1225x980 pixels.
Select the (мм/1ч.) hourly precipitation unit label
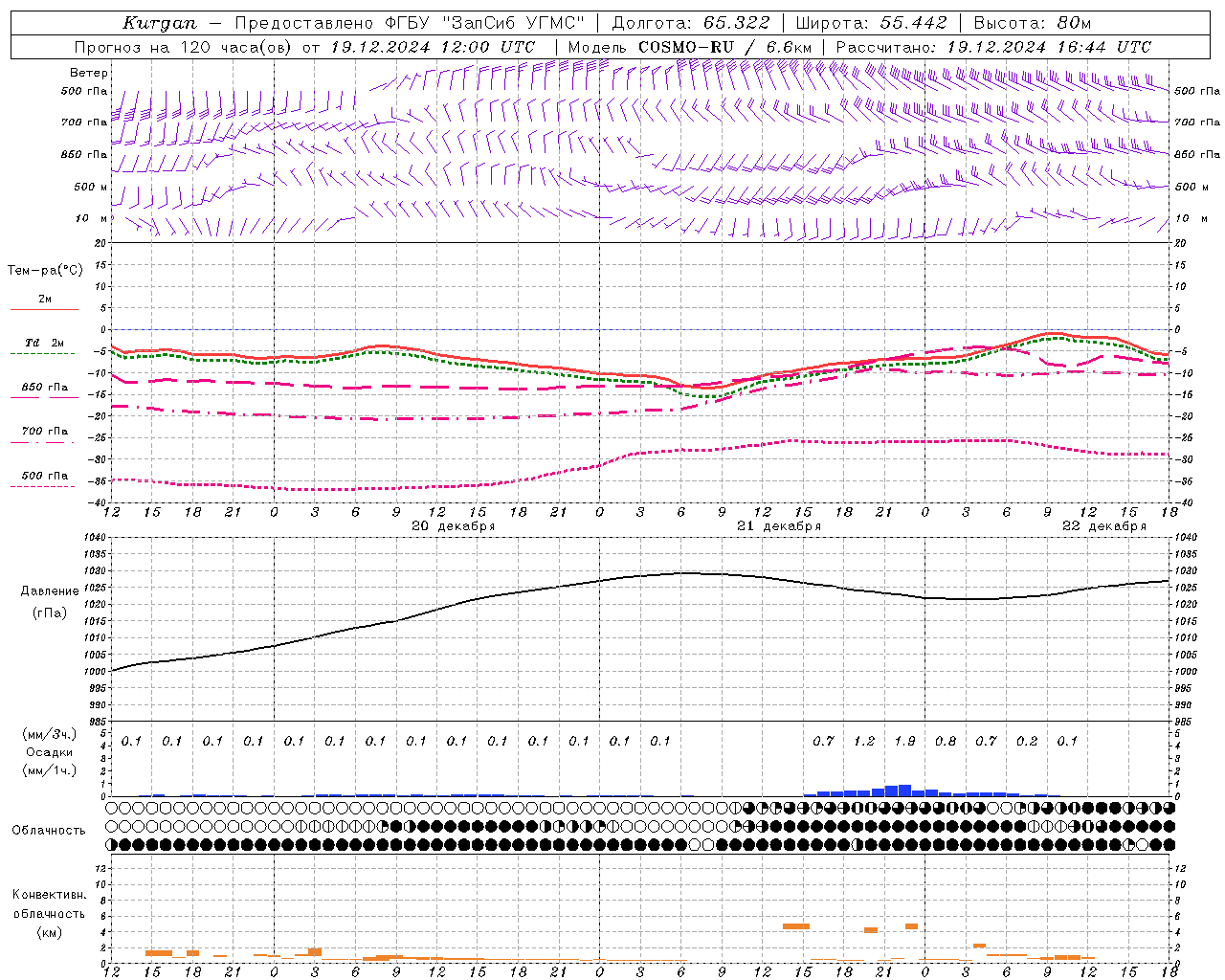tap(49, 770)
